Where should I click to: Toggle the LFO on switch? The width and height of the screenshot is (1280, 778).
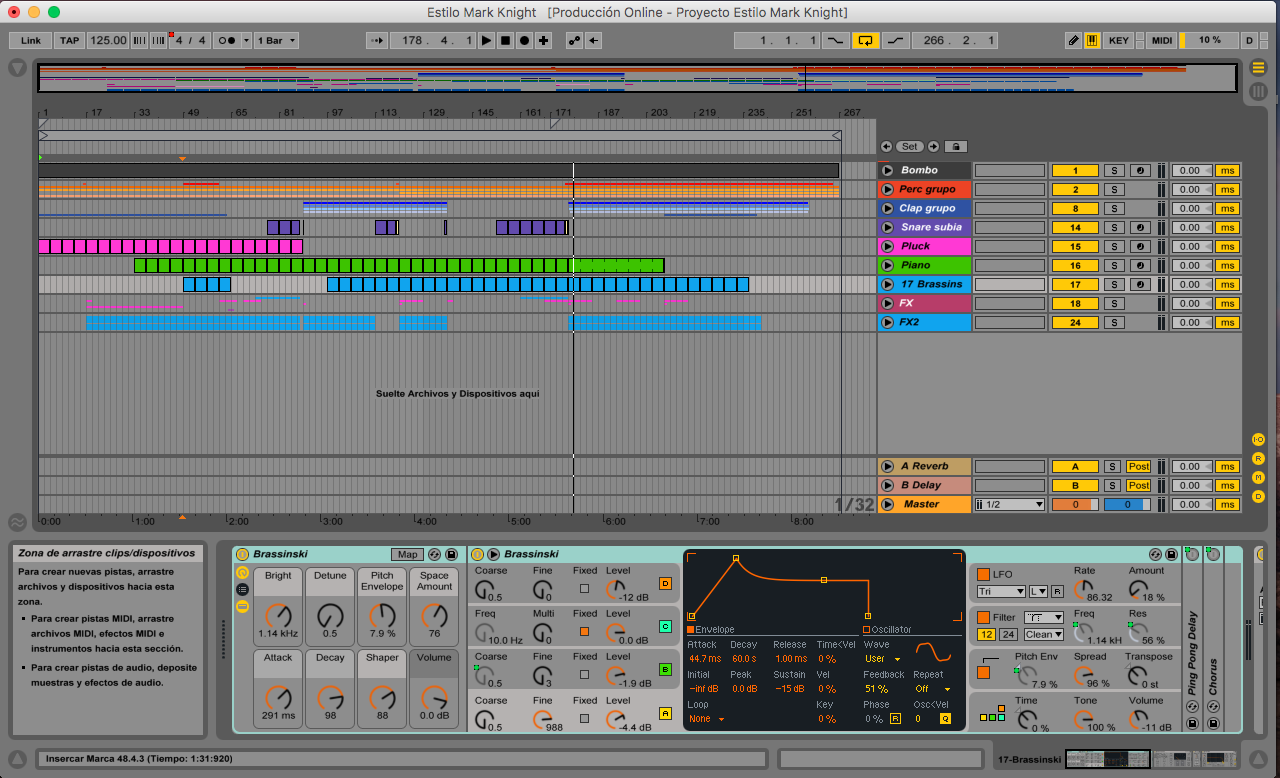click(983, 575)
